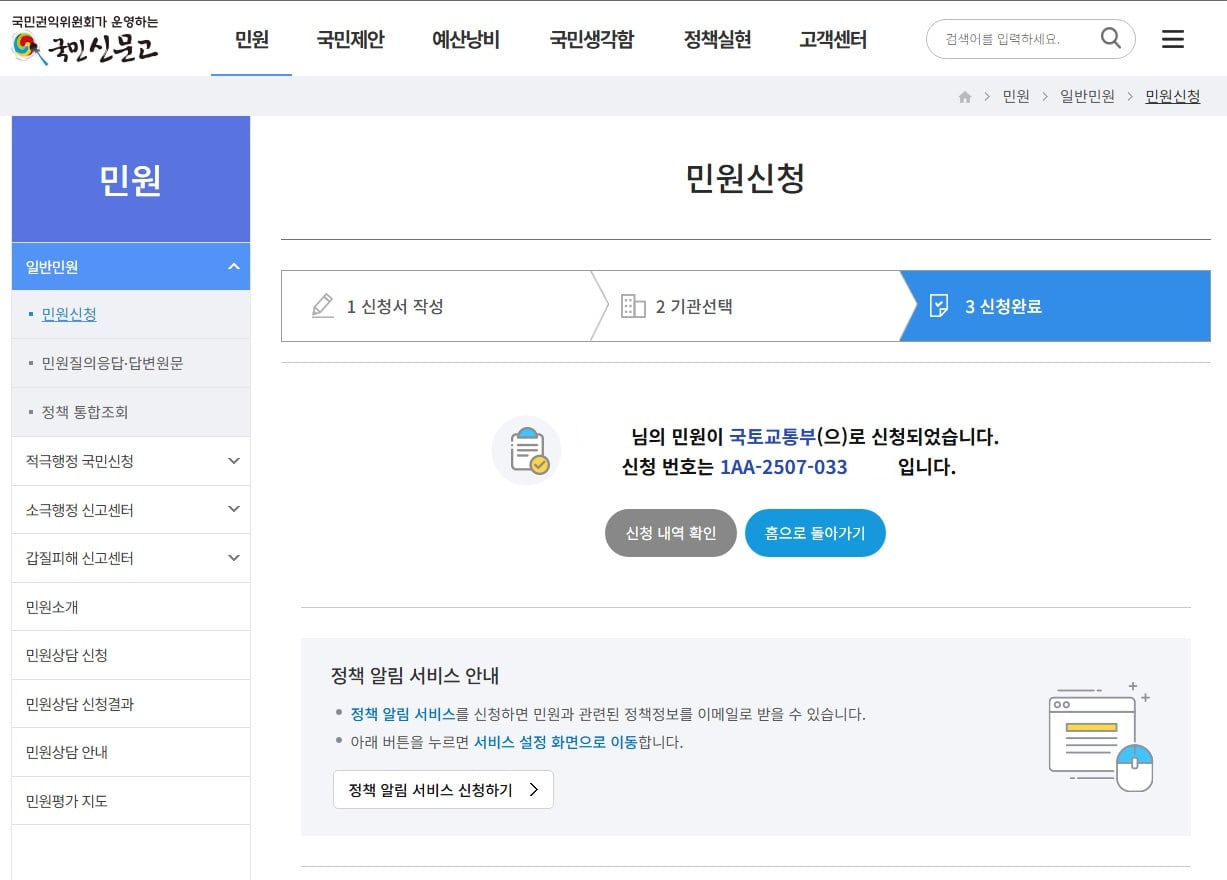This screenshot has width=1227, height=880.
Task: Open the 국민제안 top menu
Action: pos(350,39)
